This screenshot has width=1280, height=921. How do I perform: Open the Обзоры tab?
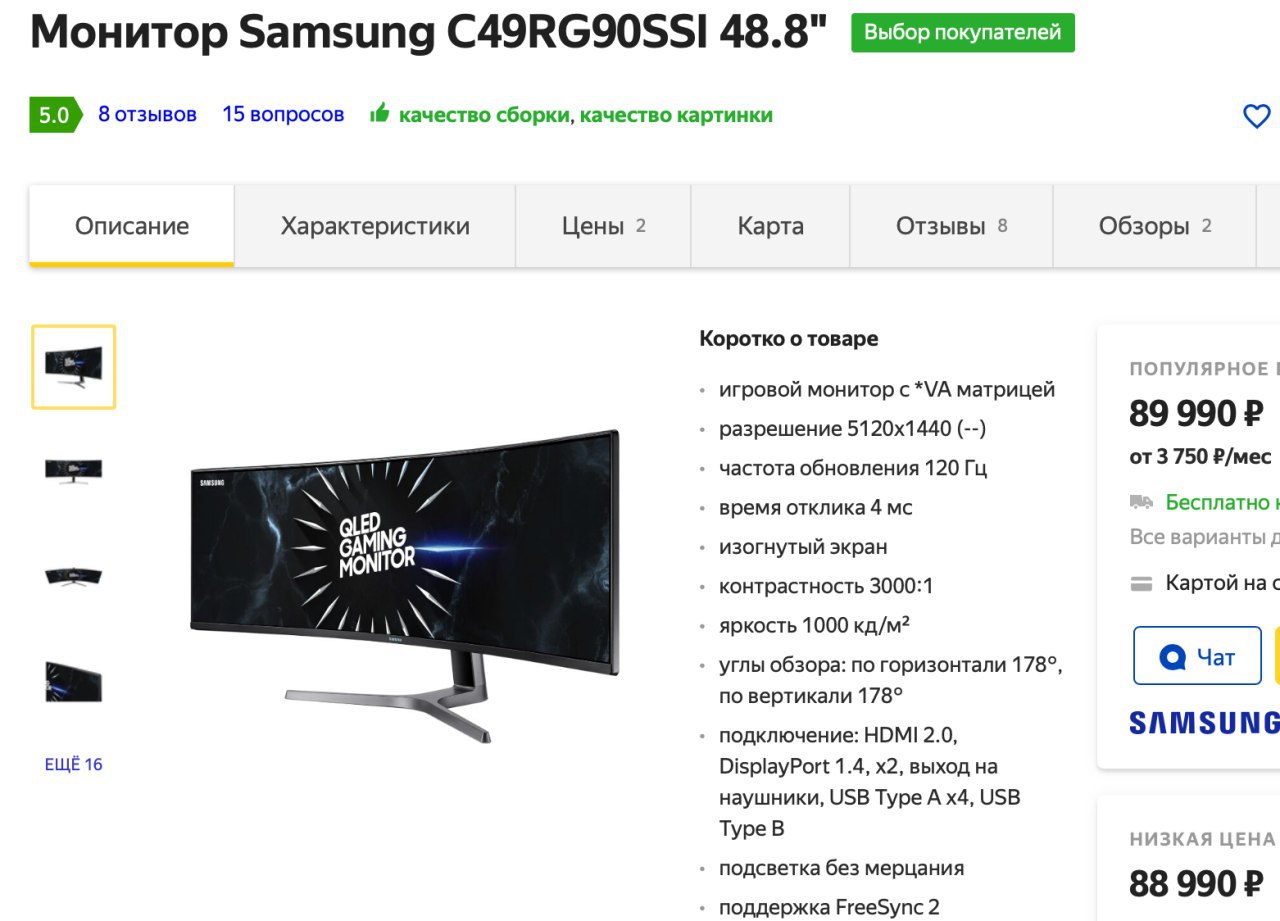point(1154,226)
